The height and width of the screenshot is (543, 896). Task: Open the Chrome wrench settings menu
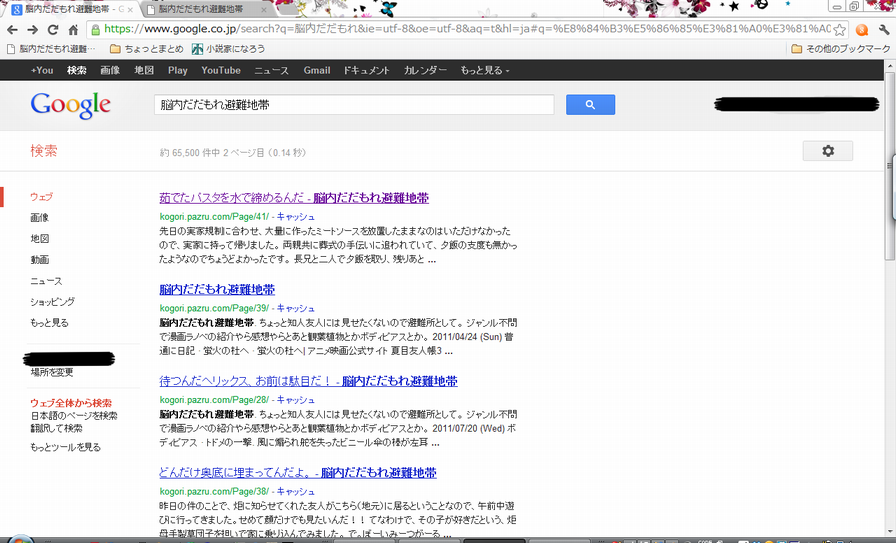[x=884, y=30]
